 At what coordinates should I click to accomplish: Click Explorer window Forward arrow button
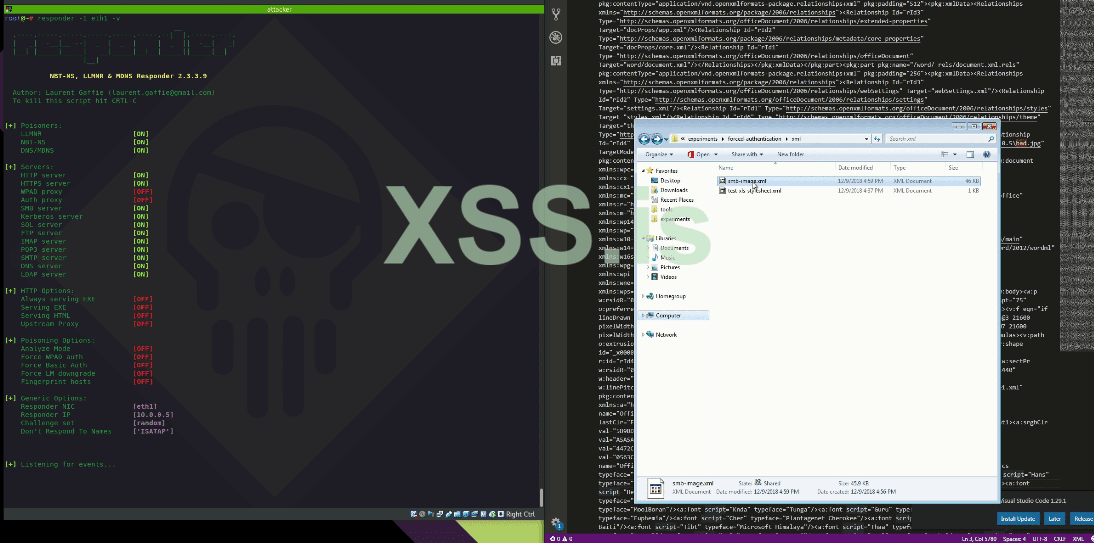[x=657, y=139]
